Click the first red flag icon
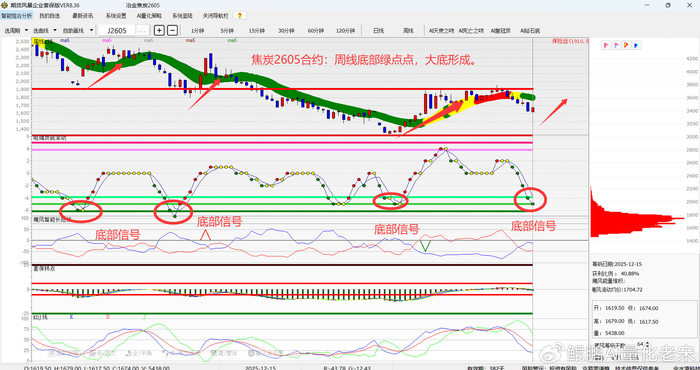 pos(606,45)
